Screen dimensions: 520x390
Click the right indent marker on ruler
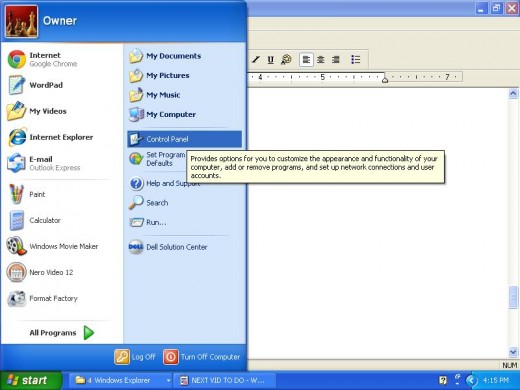click(x=385, y=80)
